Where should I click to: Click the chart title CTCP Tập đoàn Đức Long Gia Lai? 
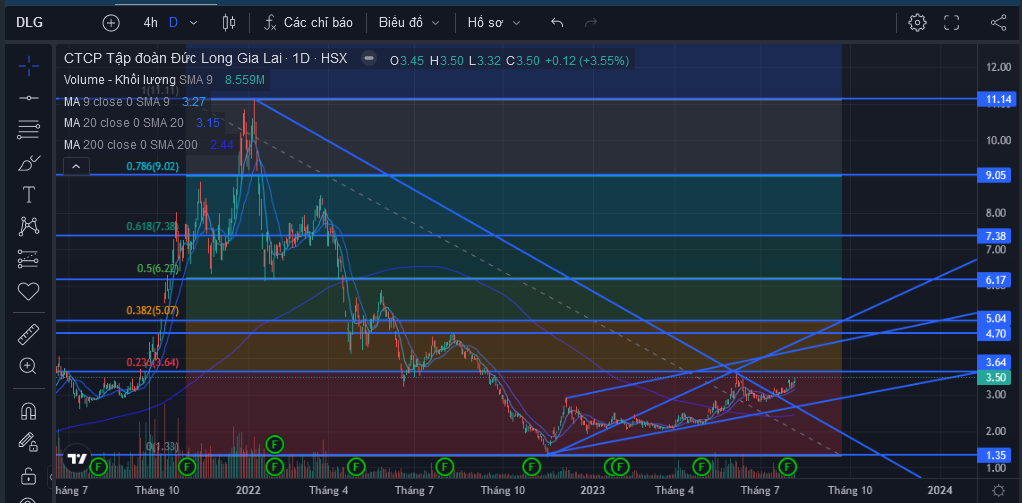point(174,59)
